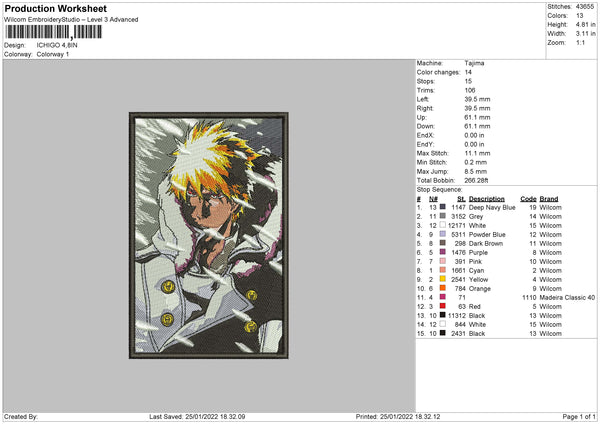The height and width of the screenshot is (424, 600).
Task: Click the Colorway 1 value
Action: [53, 54]
